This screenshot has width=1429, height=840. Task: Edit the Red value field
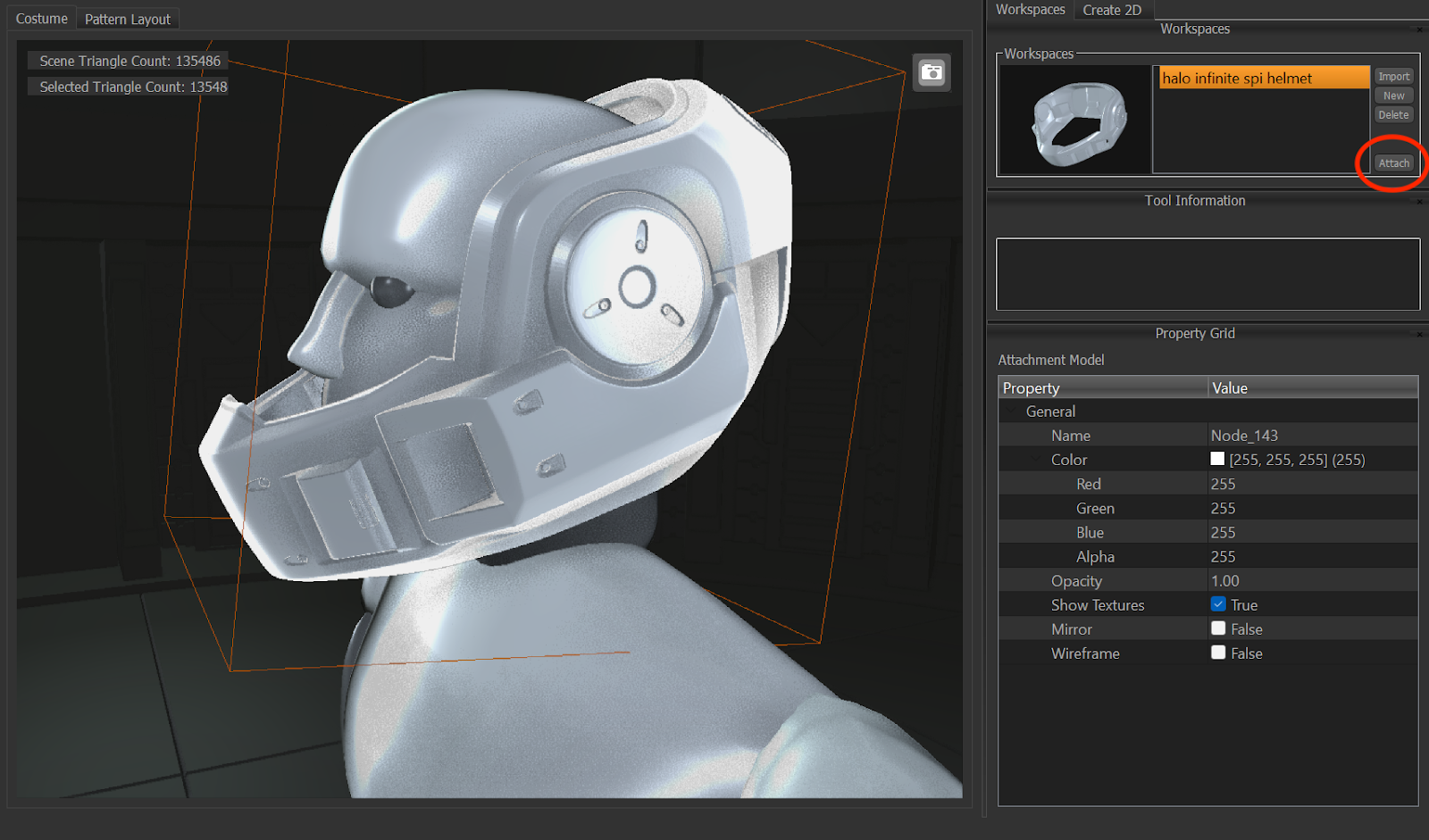tap(1313, 484)
